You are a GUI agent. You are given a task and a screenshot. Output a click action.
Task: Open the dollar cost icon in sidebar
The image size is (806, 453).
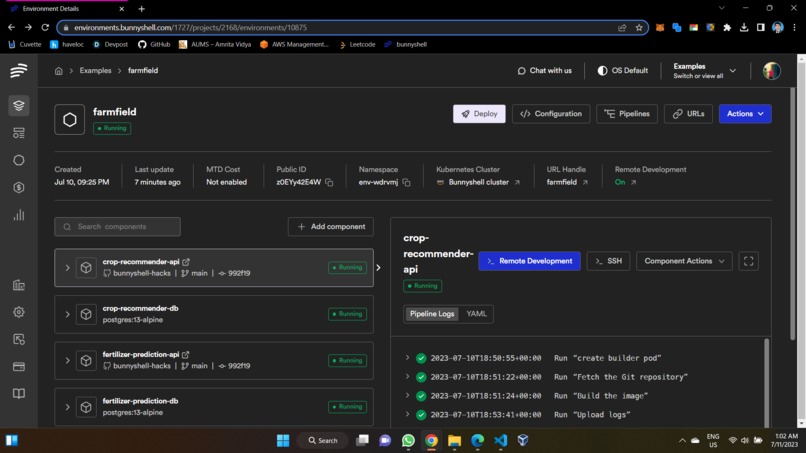click(x=19, y=188)
